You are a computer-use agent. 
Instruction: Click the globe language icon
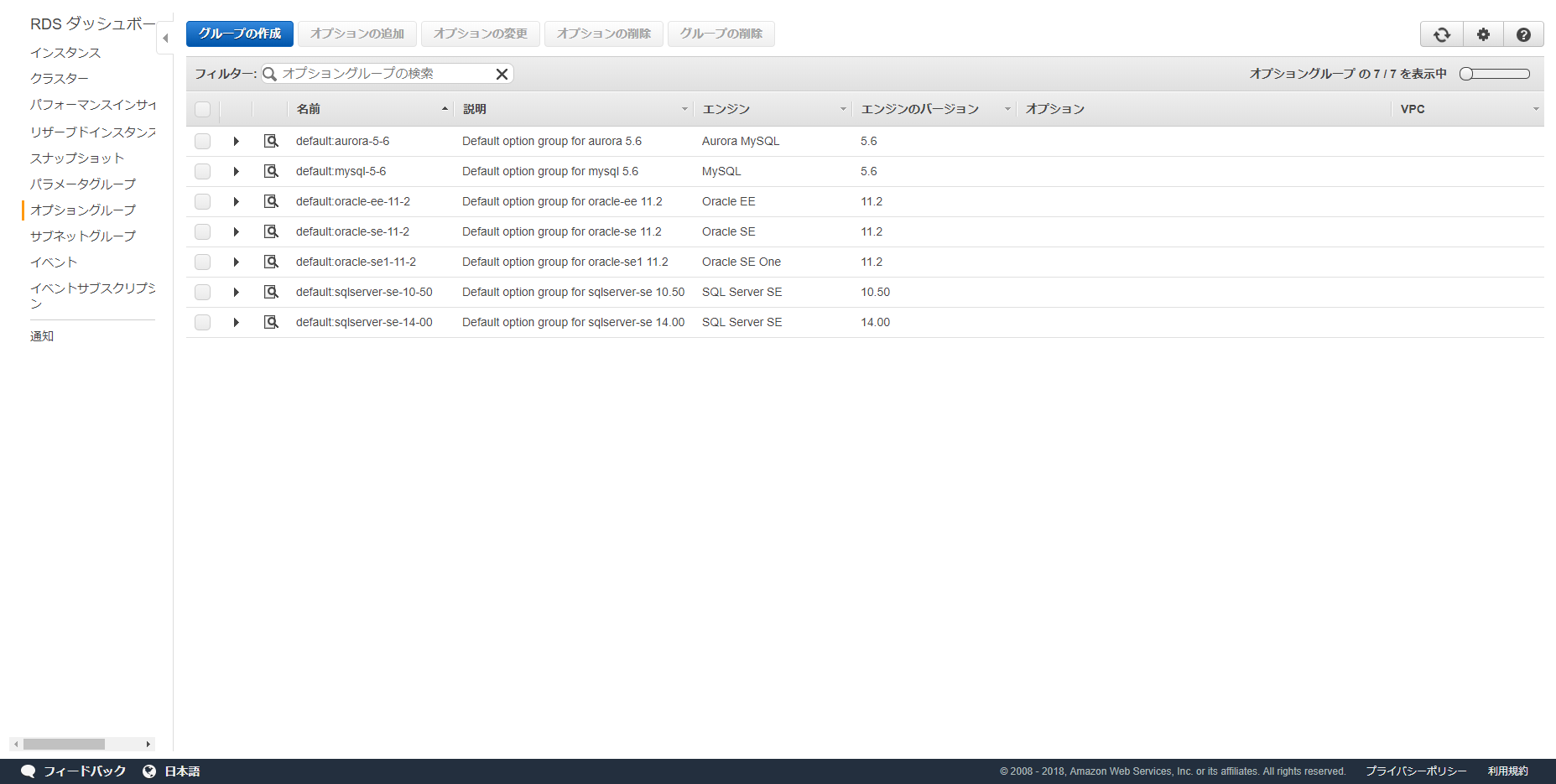click(x=149, y=771)
